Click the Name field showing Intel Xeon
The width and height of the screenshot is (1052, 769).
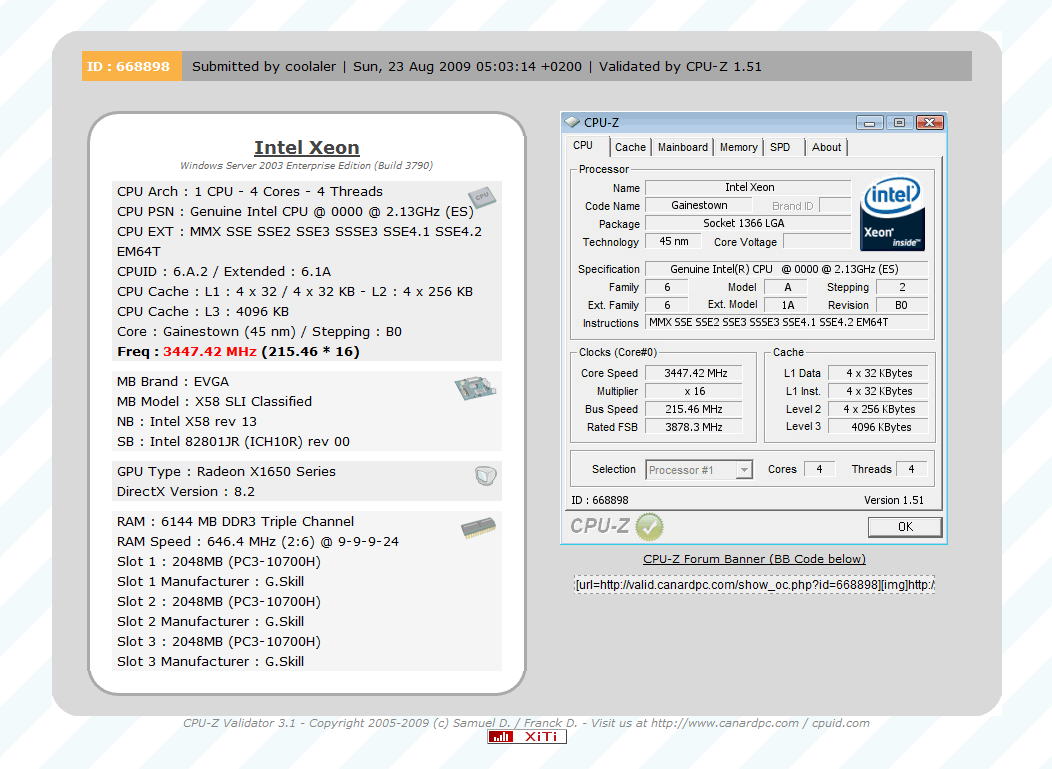click(748, 188)
